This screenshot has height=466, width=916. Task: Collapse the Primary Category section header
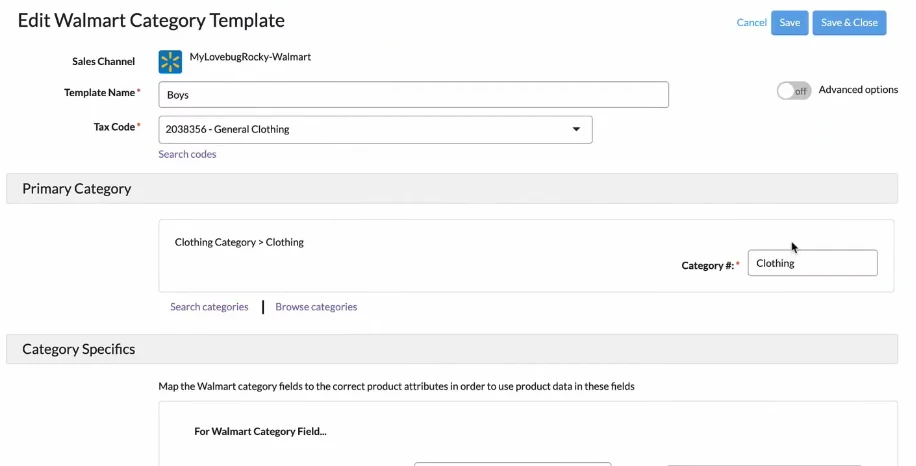76,188
